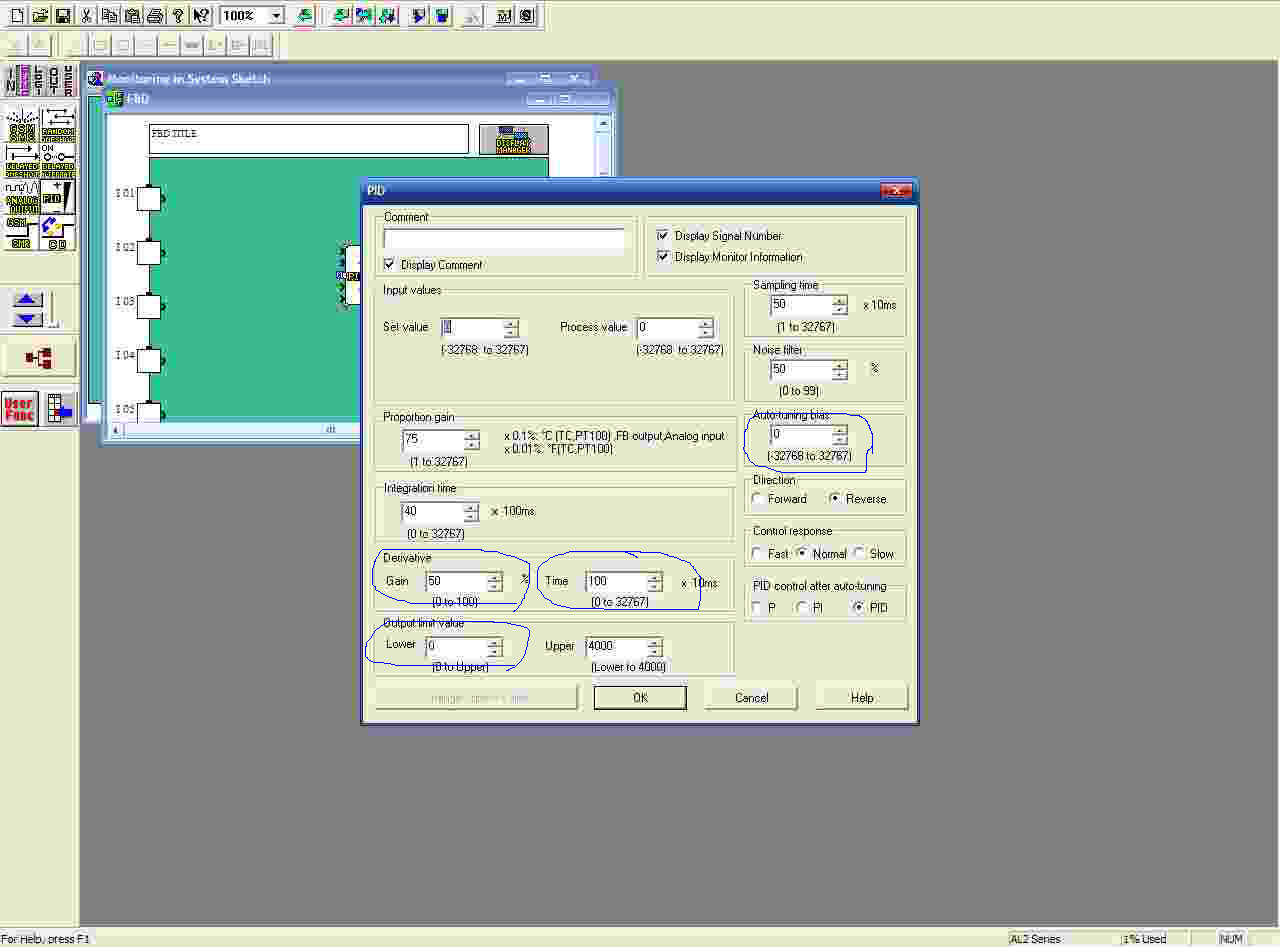Select Forward direction
Image resolution: width=1280 pixels, height=947 pixels.
[759, 499]
